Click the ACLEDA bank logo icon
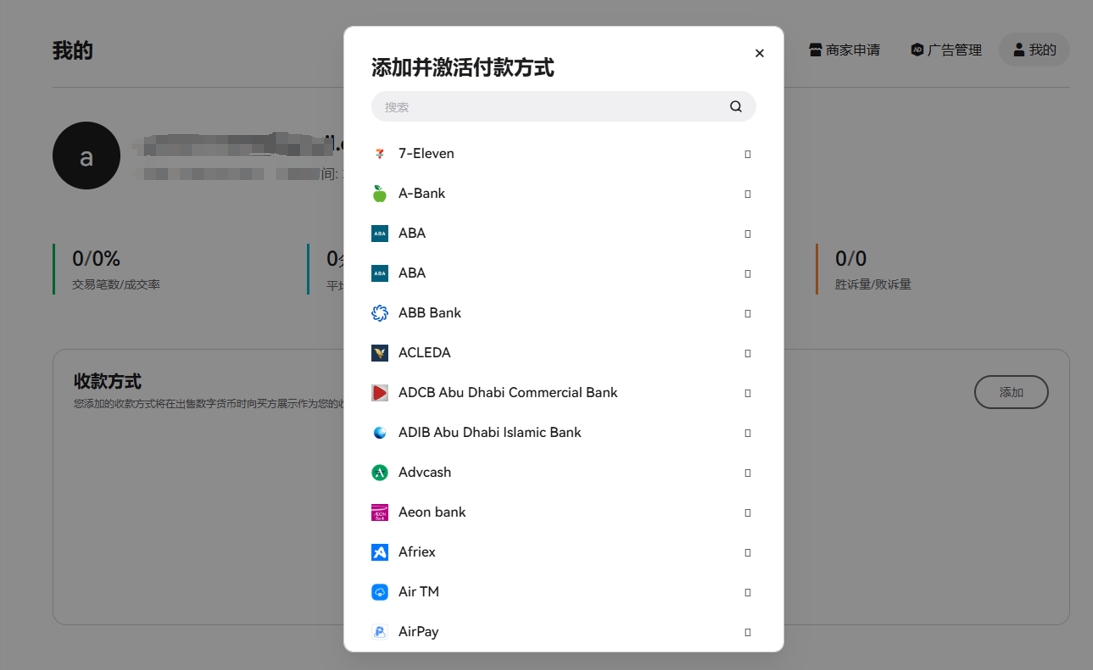Image resolution: width=1093 pixels, height=670 pixels. 379,353
